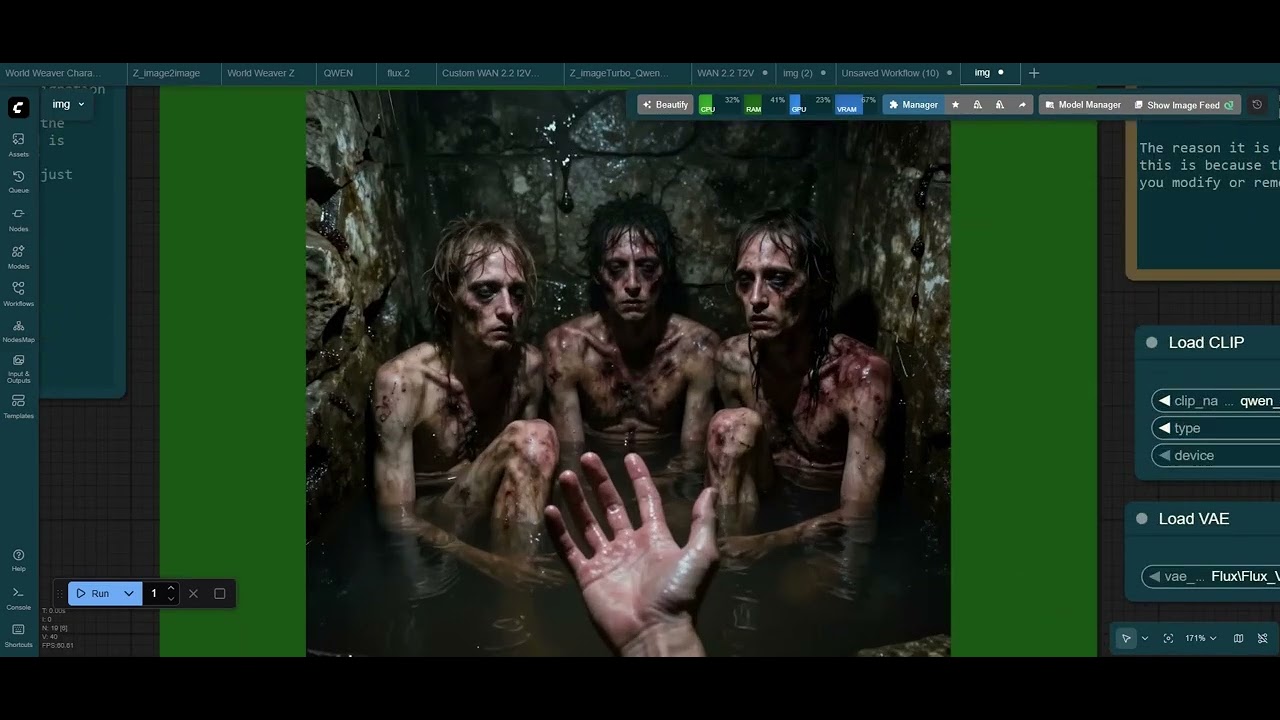Add a new workflow tab with plus
This screenshot has height=720, width=1280.
tap(1034, 73)
